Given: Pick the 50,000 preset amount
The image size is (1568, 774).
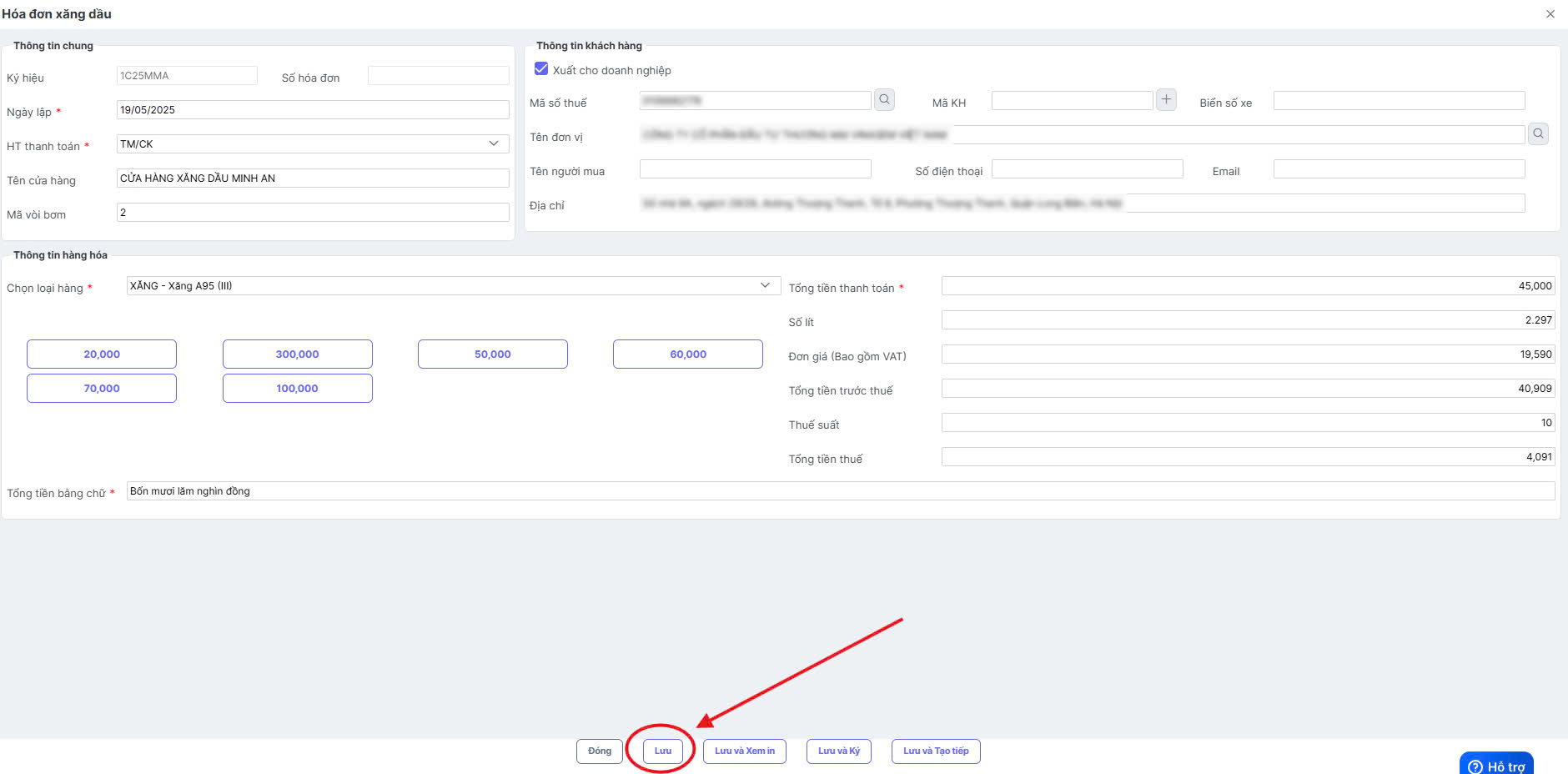Looking at the screenshot, I should click(493, 354).
